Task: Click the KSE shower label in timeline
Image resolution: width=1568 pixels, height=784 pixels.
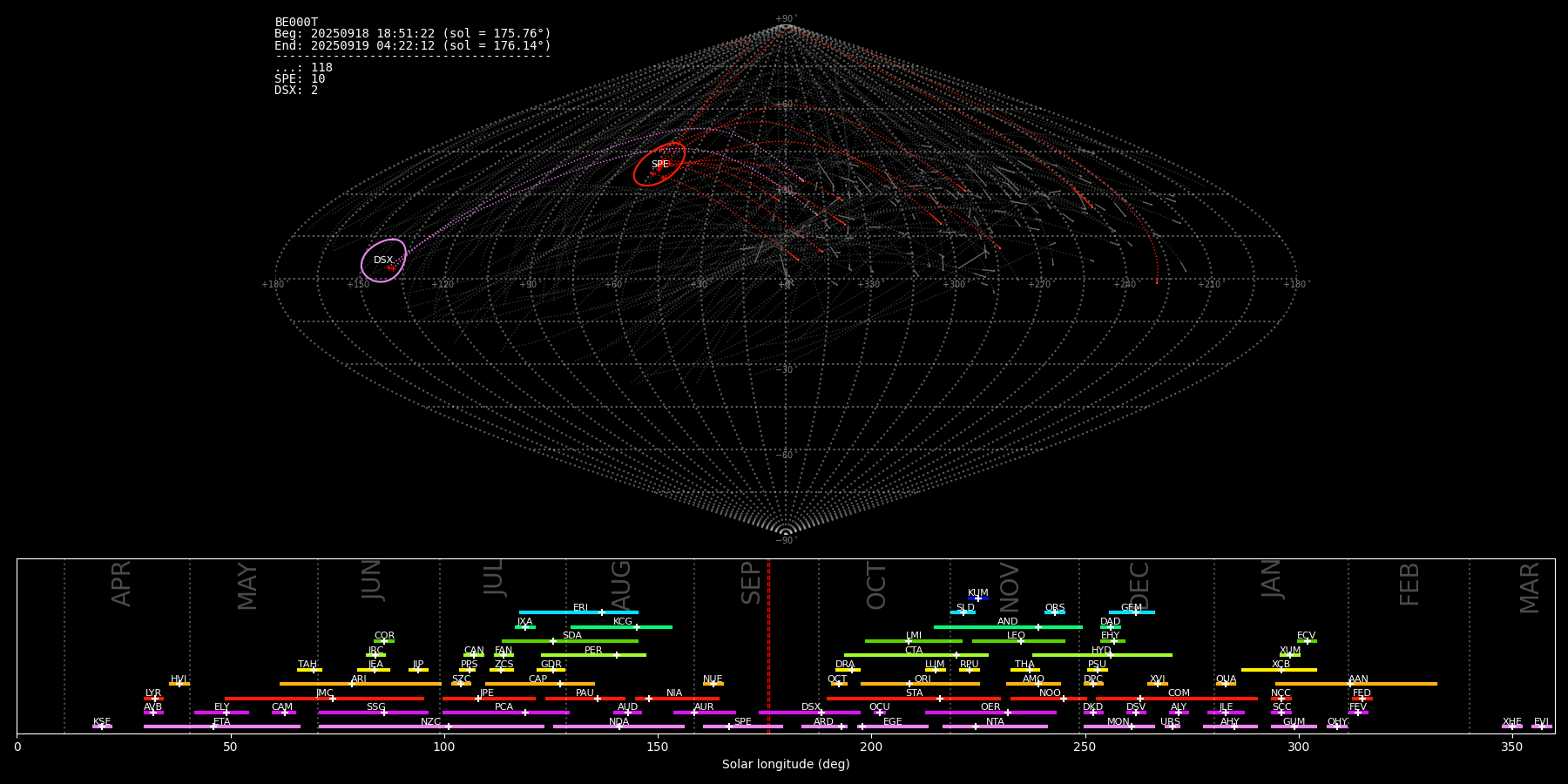Action: click(102, 722)
